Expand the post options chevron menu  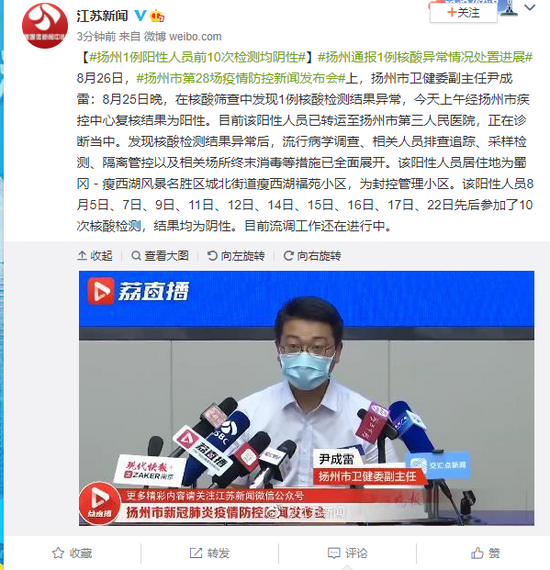(x=530, y=7)
